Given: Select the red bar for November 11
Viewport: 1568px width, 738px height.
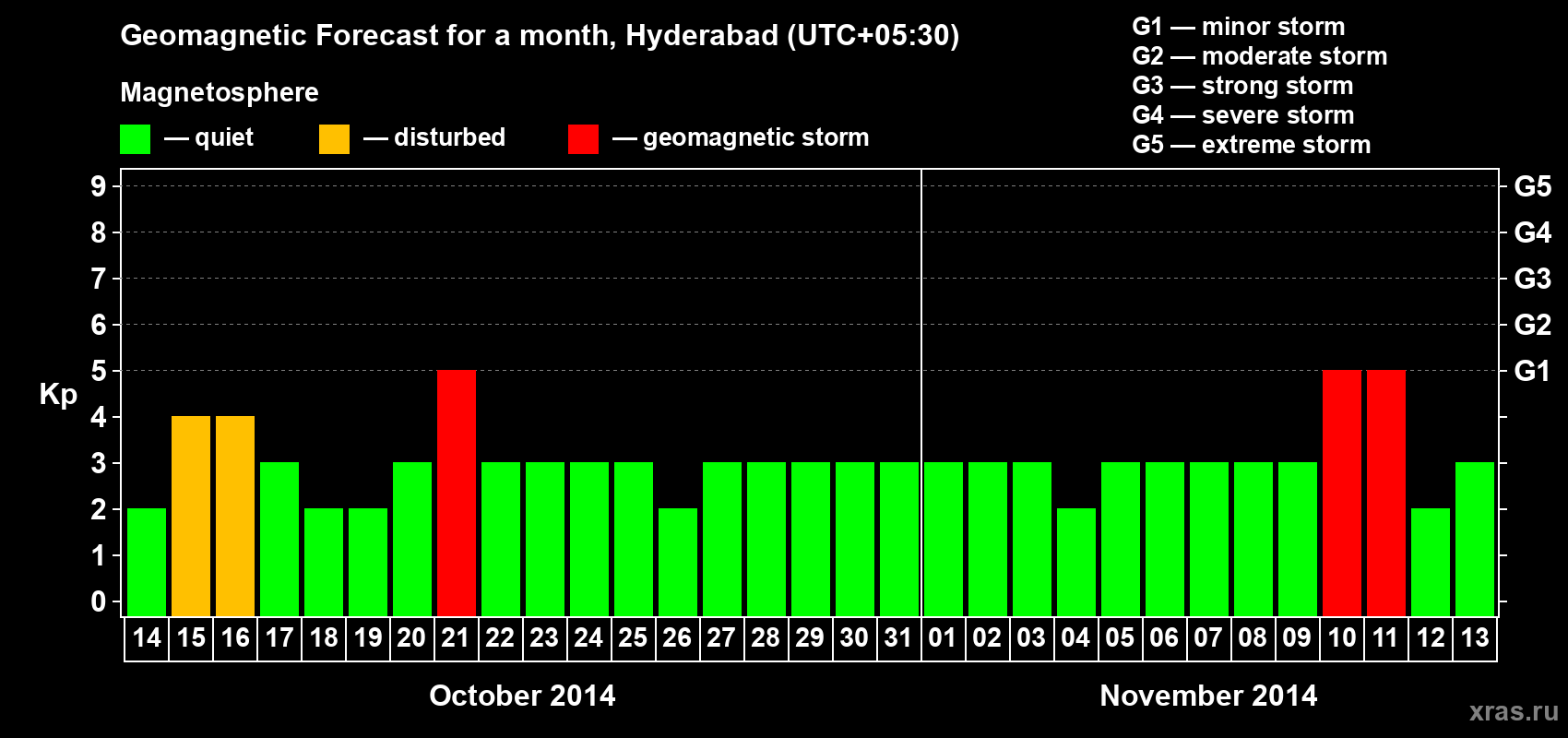Looking at the screenshot, I should click(1386, 494).
